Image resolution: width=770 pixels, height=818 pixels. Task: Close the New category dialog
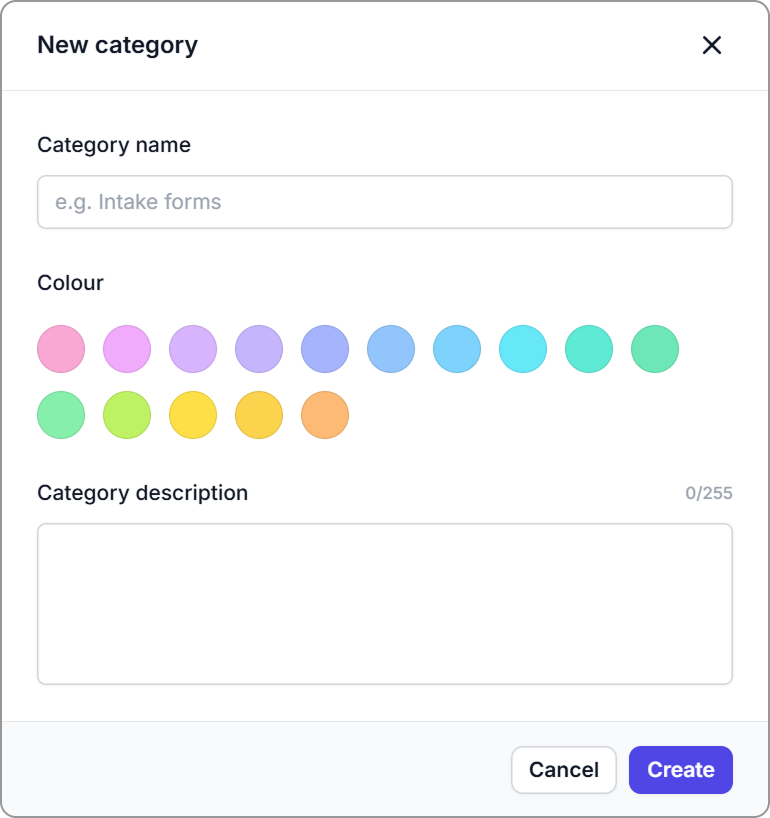point(711,45)
